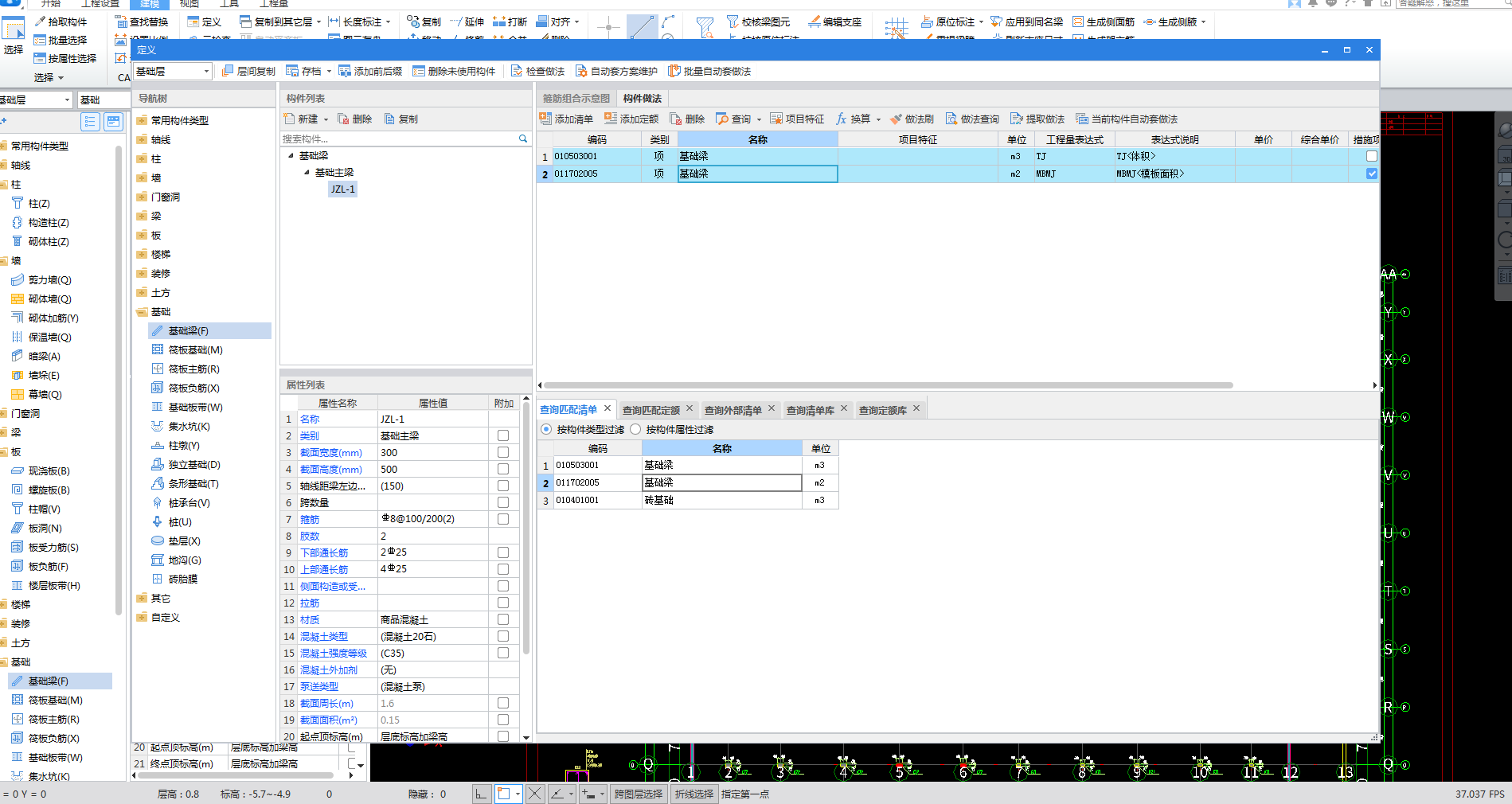
Task: Click 按属性选择 in main ribbon
Action: coord(65,58)
